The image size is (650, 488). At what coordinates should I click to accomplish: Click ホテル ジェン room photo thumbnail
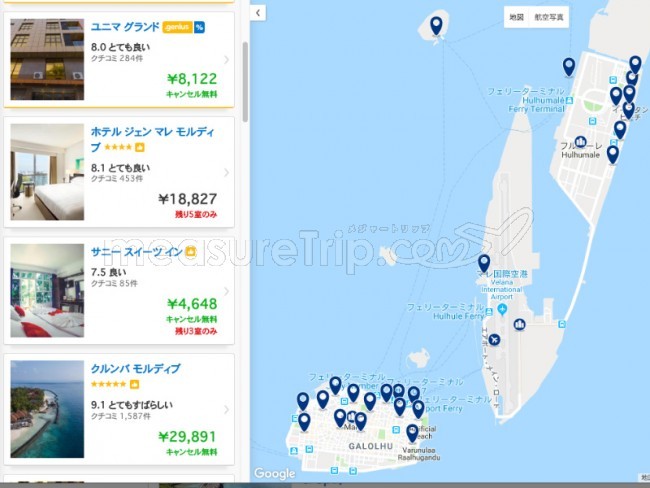point(47,172)
